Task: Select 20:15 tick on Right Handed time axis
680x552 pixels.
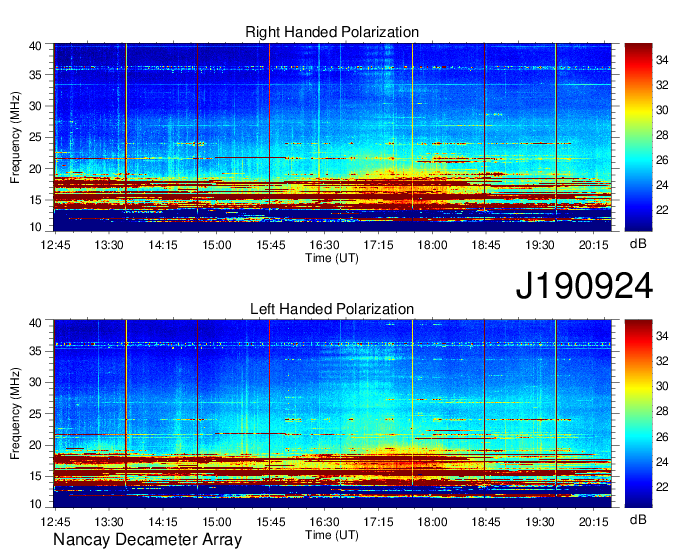Action: pos(594,245)
